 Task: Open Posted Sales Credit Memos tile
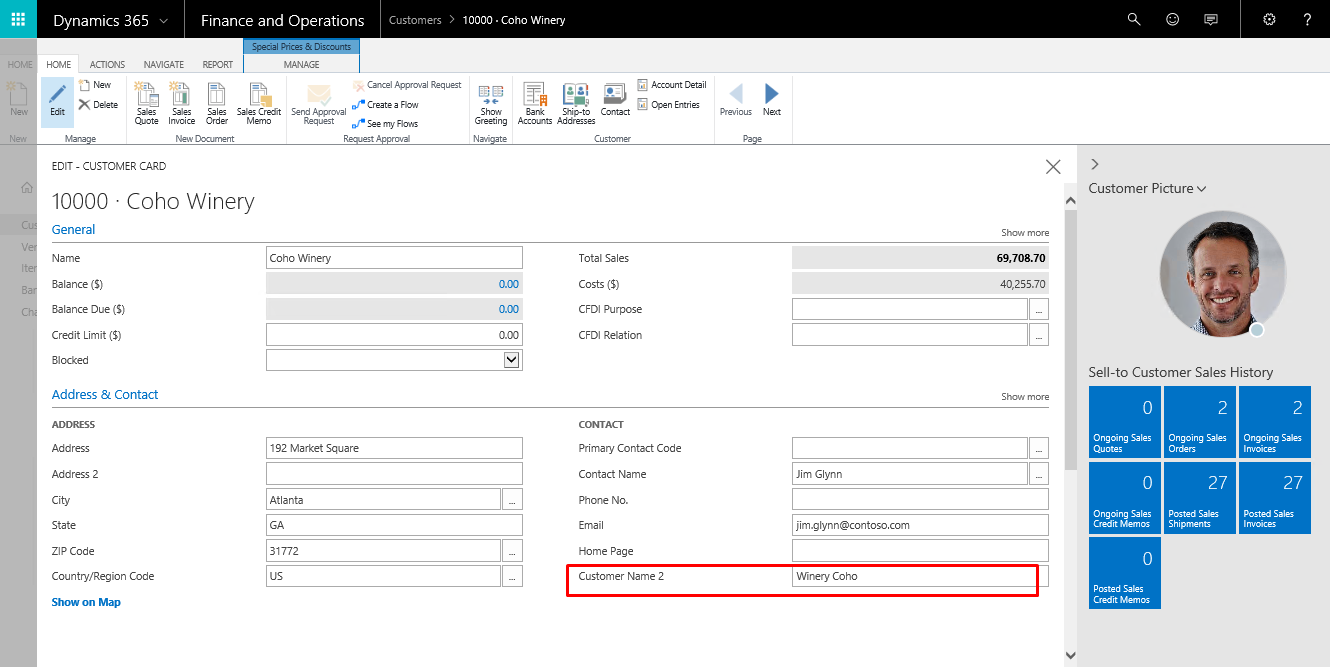tap(1124, 573)
